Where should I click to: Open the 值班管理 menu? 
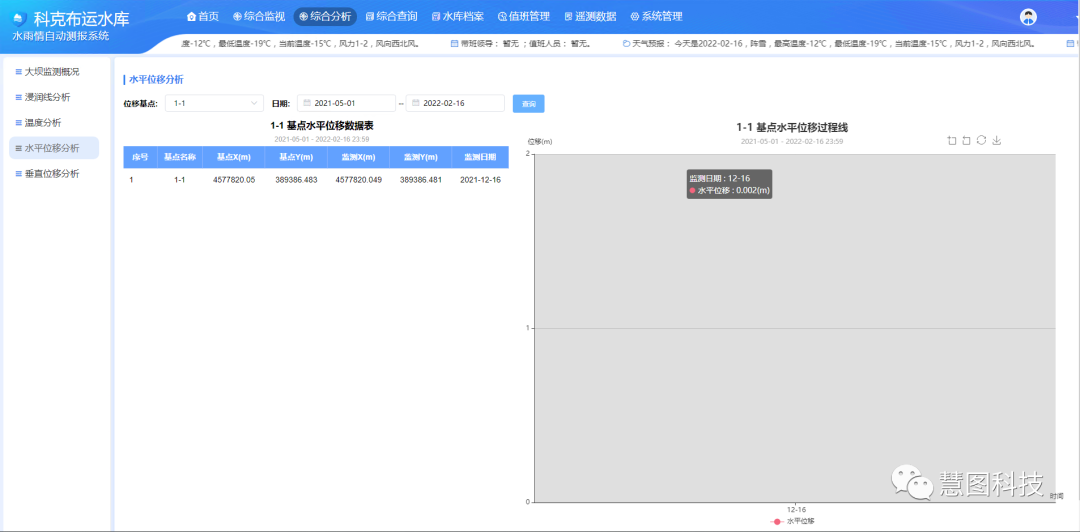click(x=523, y=17)
